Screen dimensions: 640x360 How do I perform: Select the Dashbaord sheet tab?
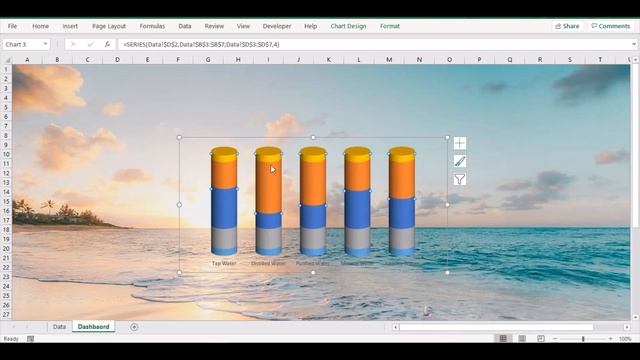93,327
